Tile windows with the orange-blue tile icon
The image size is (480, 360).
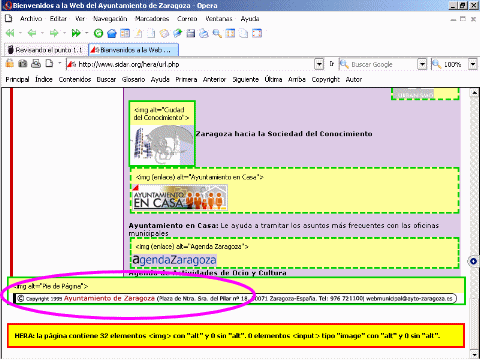pyautogui.click(x=230, y=33)
